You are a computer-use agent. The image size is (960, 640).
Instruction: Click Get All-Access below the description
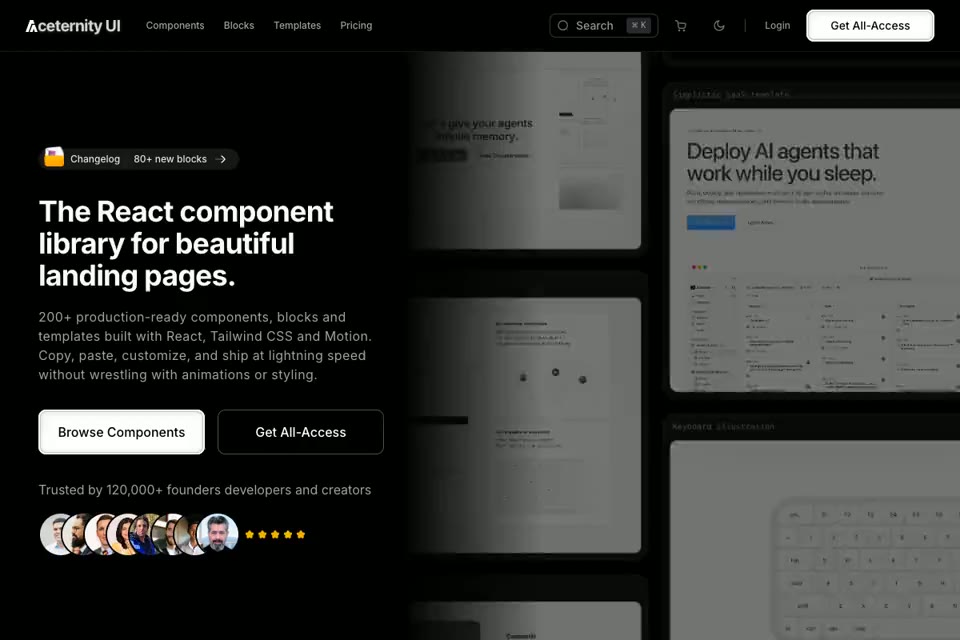pyautogui.click(x=301, y=432)
